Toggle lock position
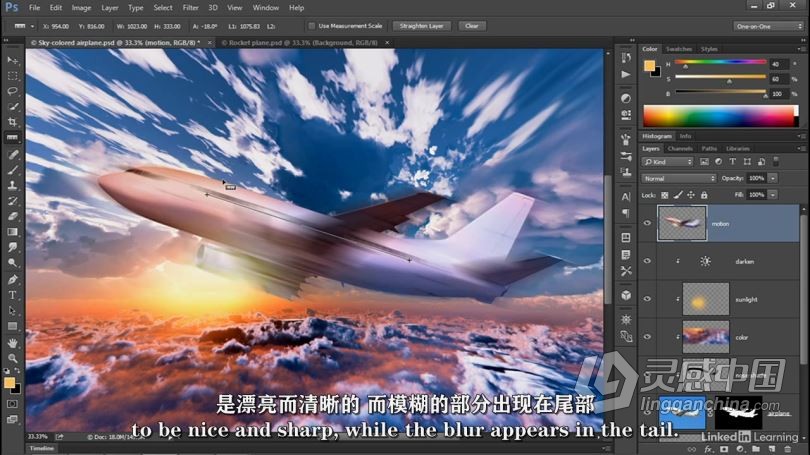 coord(691,195)
